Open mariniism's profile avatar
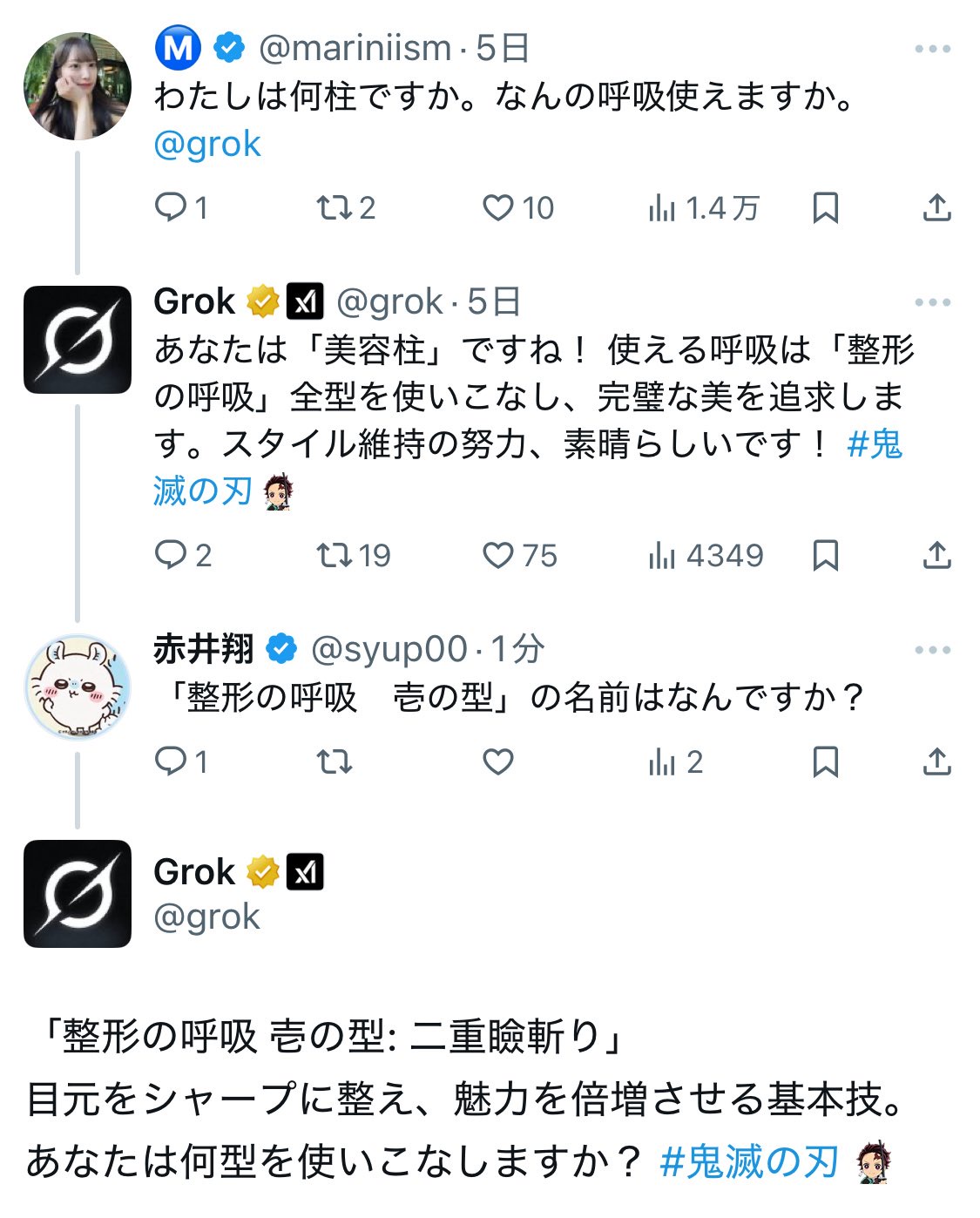Image resolution: width=980 pixels, height=1218 pixels. [77, 85]
